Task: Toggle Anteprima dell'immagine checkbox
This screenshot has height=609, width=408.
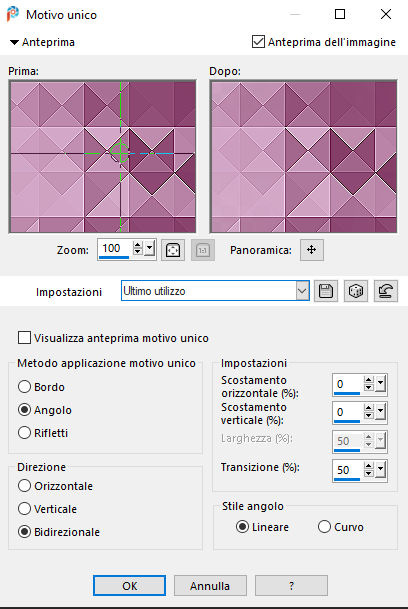Action: click(x=258, y=42)
